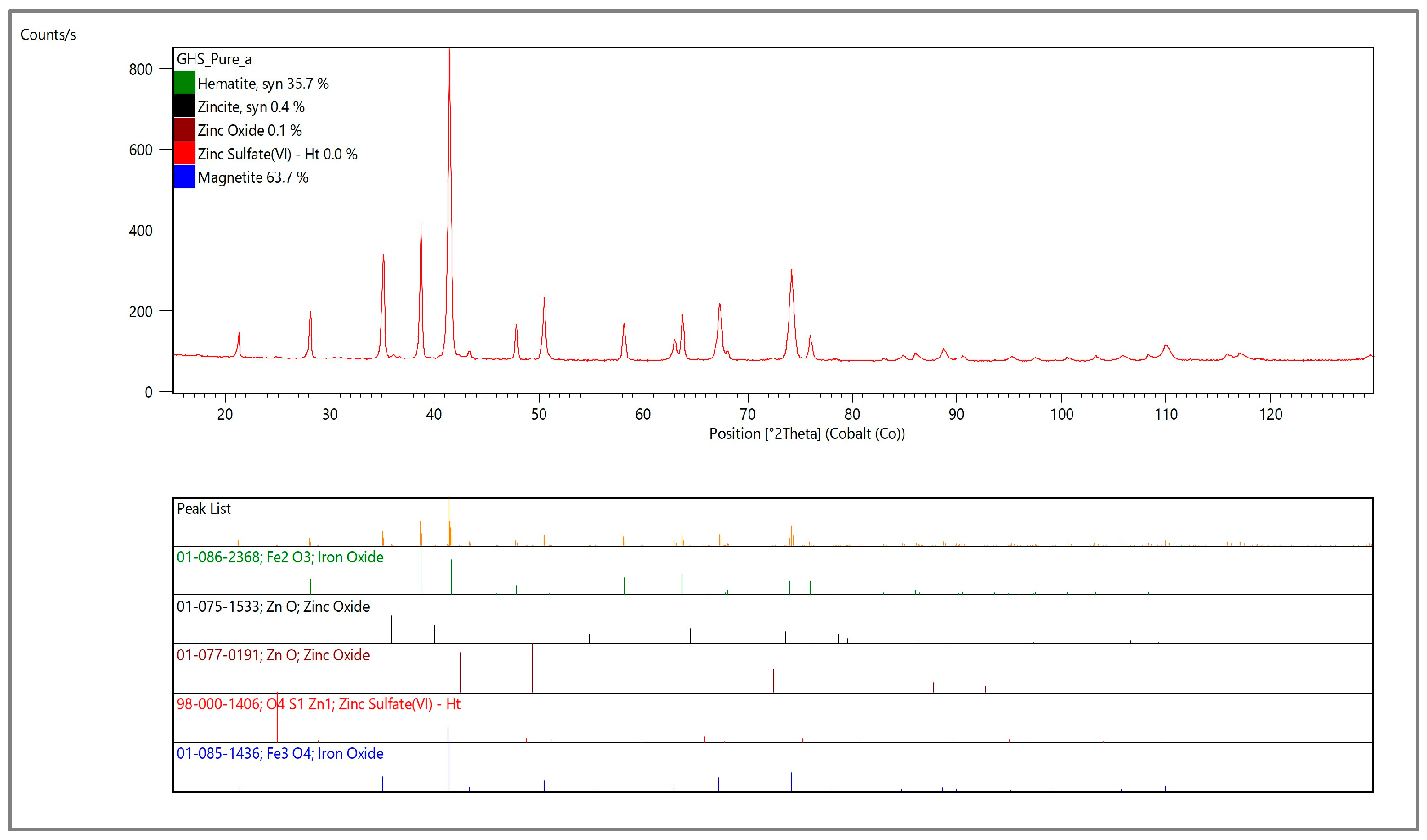Click the Peak List row label
Image resolution: width=1427 pixels, height=840 pixels.
point(204,509)
